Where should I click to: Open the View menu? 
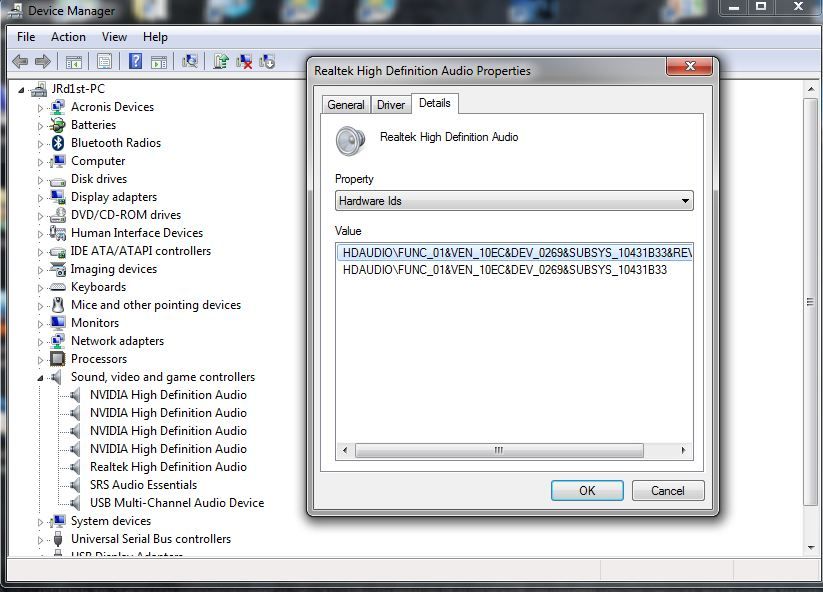point(114,37)
